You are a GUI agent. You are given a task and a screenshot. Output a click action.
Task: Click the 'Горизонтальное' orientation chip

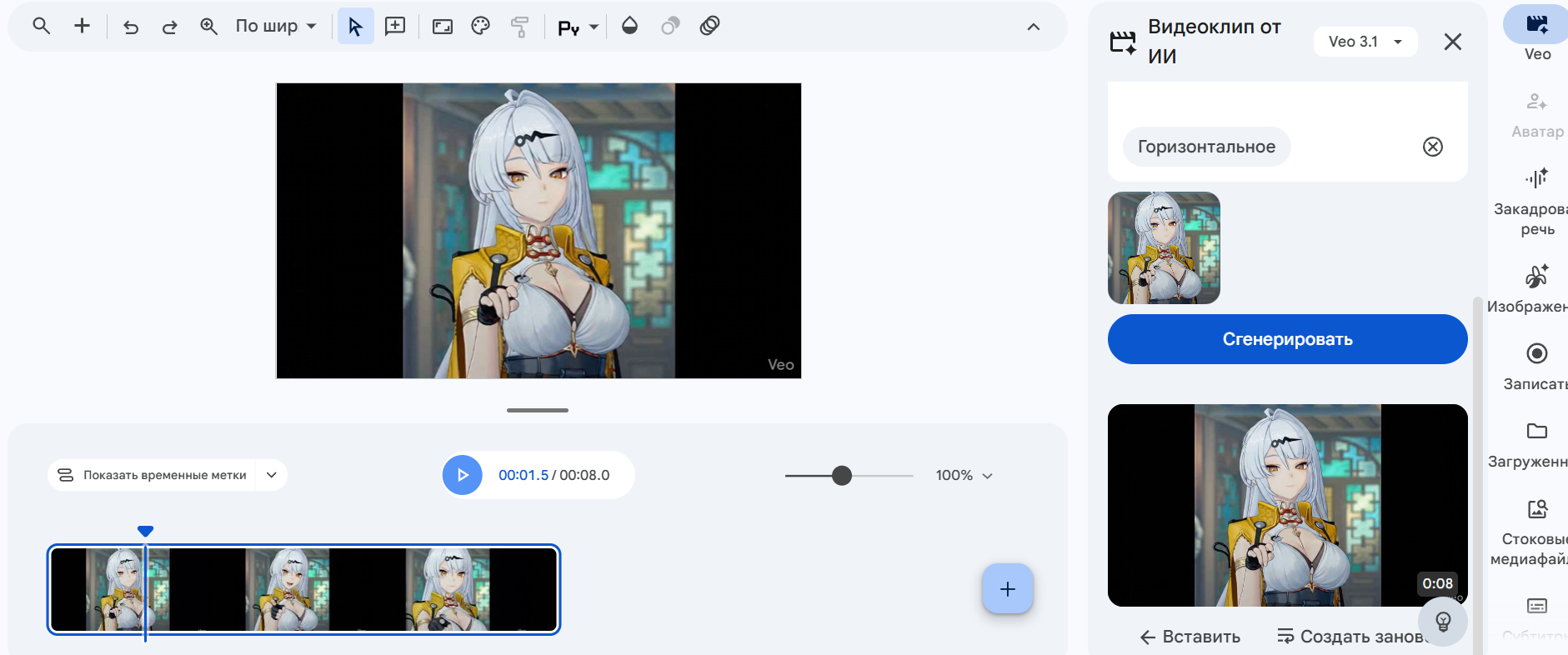1206,147
